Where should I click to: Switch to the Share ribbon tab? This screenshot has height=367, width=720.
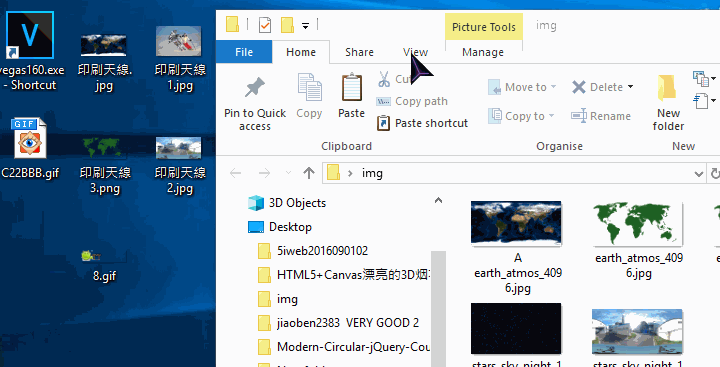click(359, 52)
